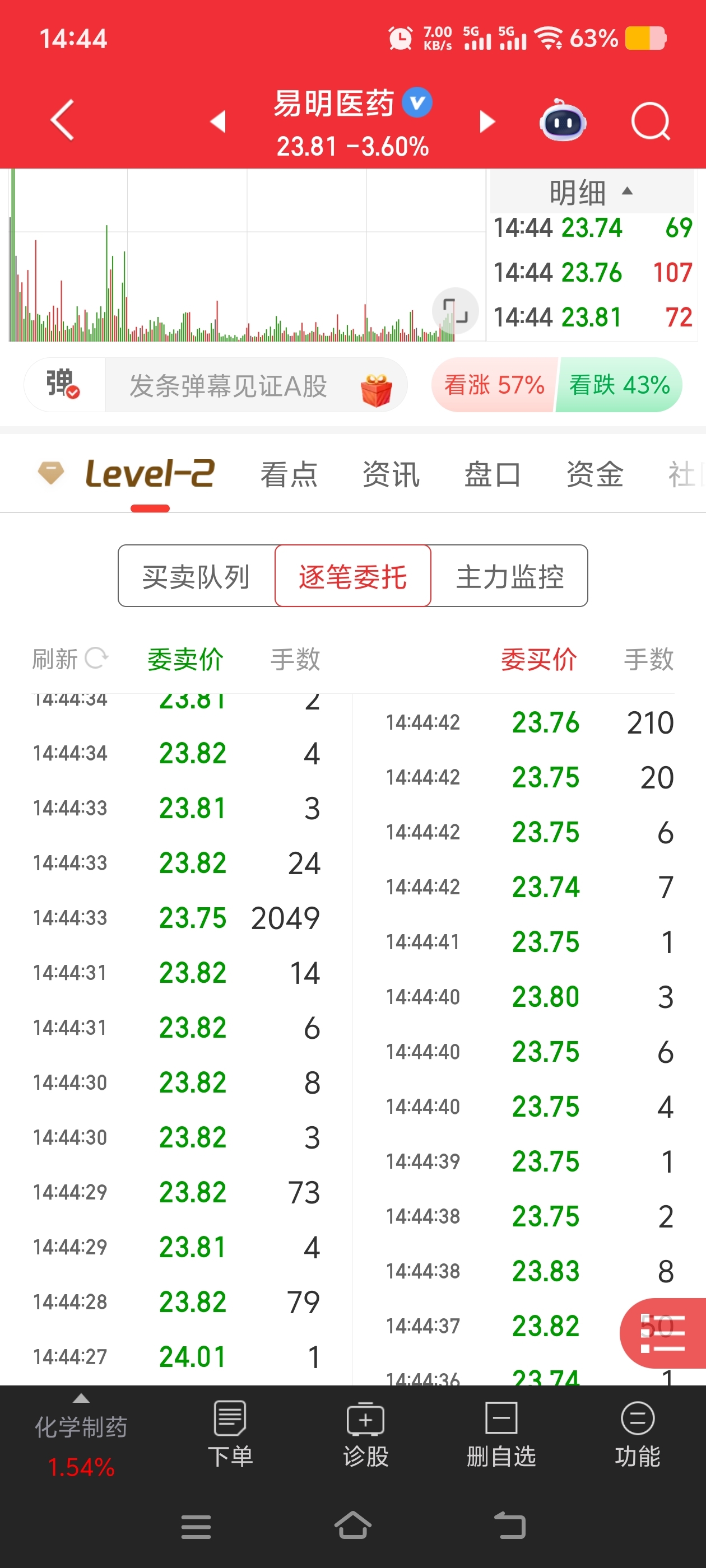Viewport: 706px width, 1568px height.
Task: Open the robot assistant icon
Action: [x=563, y=120]
